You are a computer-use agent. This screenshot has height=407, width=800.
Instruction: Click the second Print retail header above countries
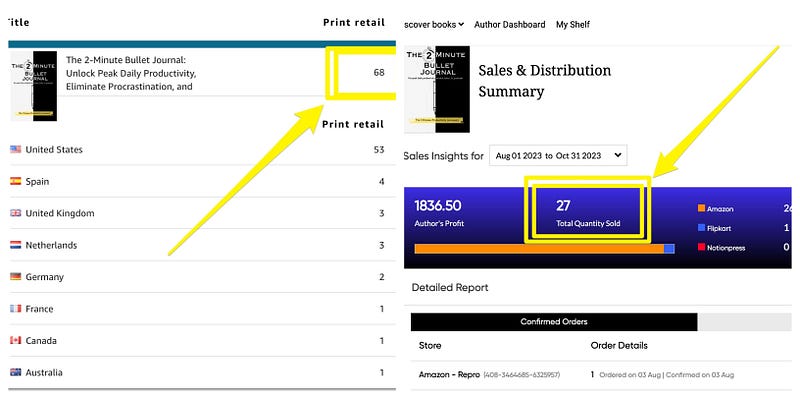[353, 124]
